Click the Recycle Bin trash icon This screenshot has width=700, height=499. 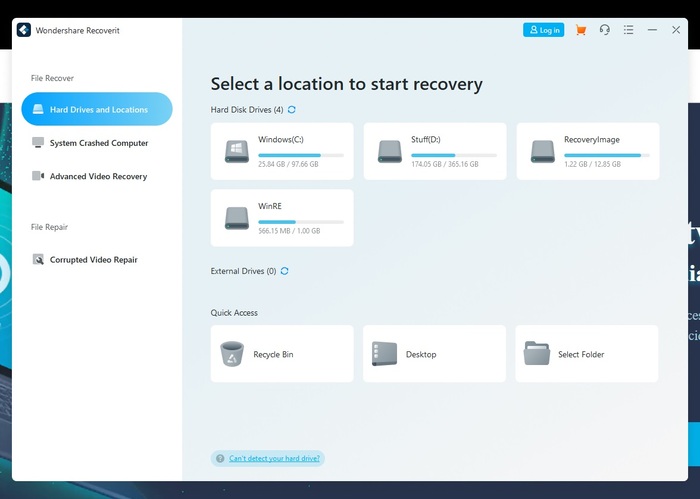coord(232,354)
